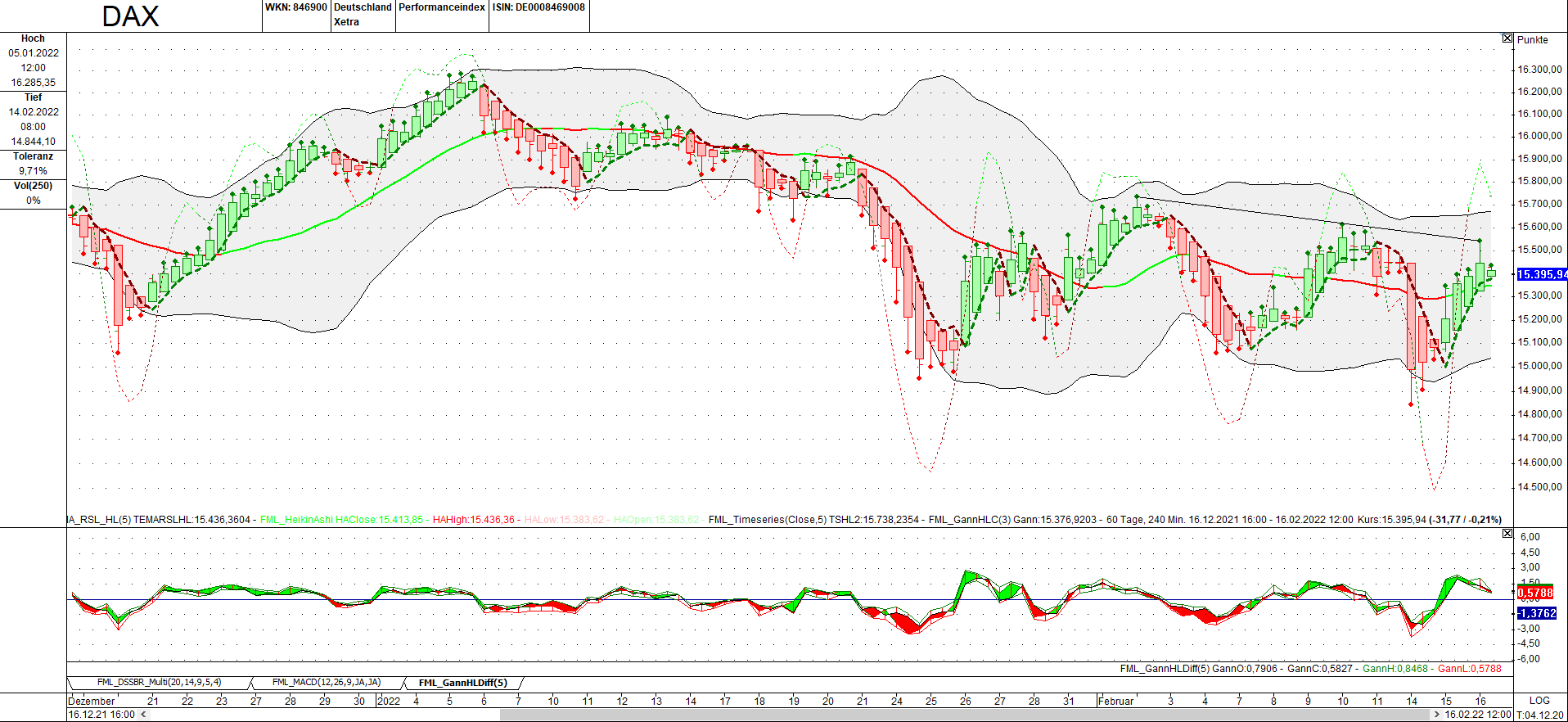This screenshot has width=1568, height=722.
Task: Click the Tief label in the left panel
Action: (x=33, y=97)
